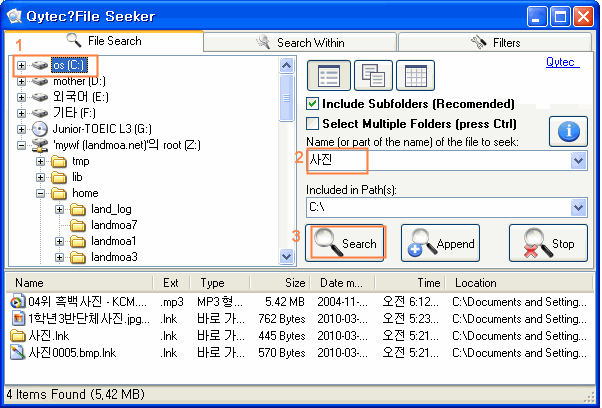Viewport: 602px width, 408px height.
Task: Expand the os (C:) tree node
Action: (22, 66)
